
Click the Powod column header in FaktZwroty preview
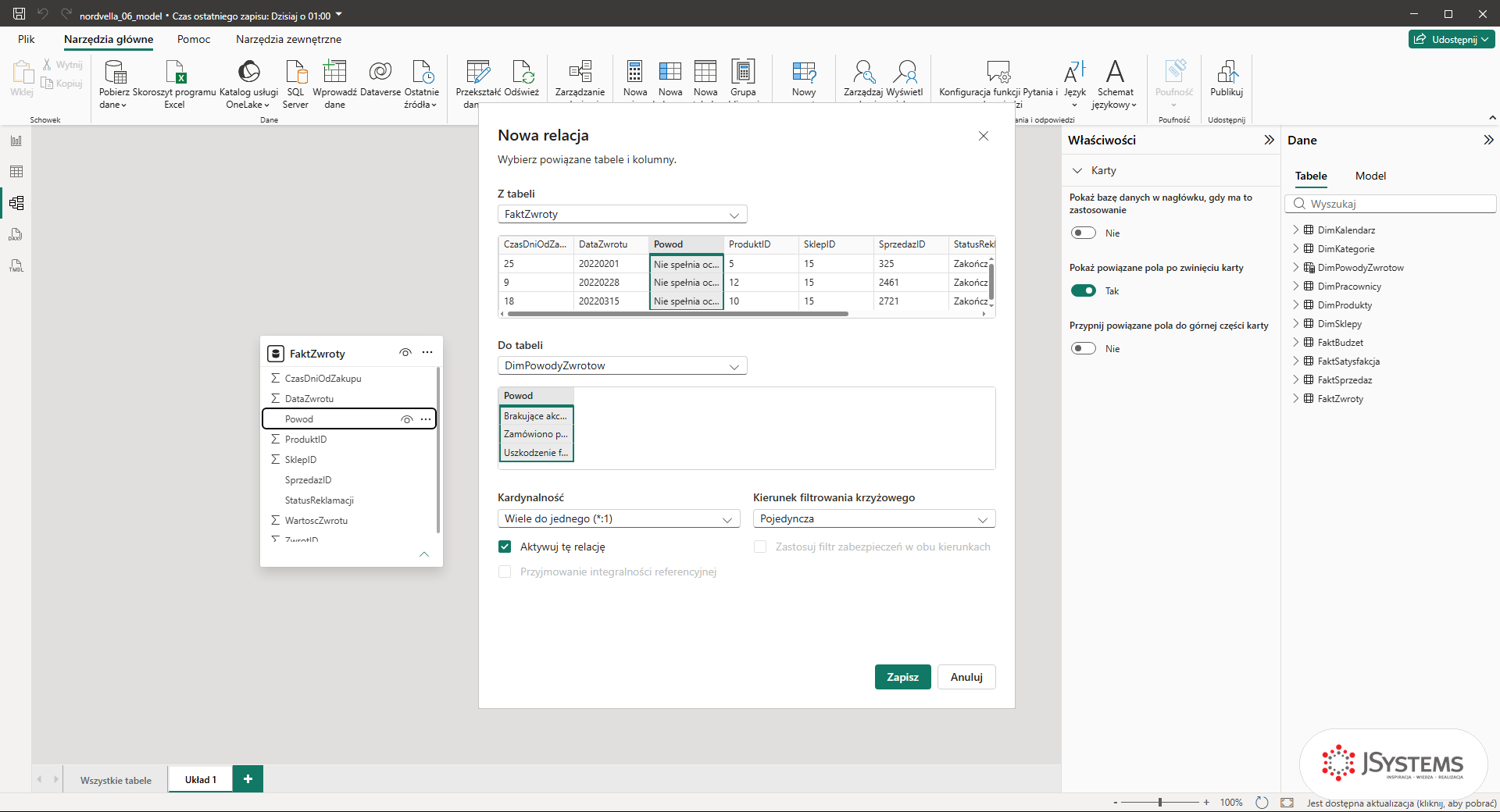[x=687, y=244]
